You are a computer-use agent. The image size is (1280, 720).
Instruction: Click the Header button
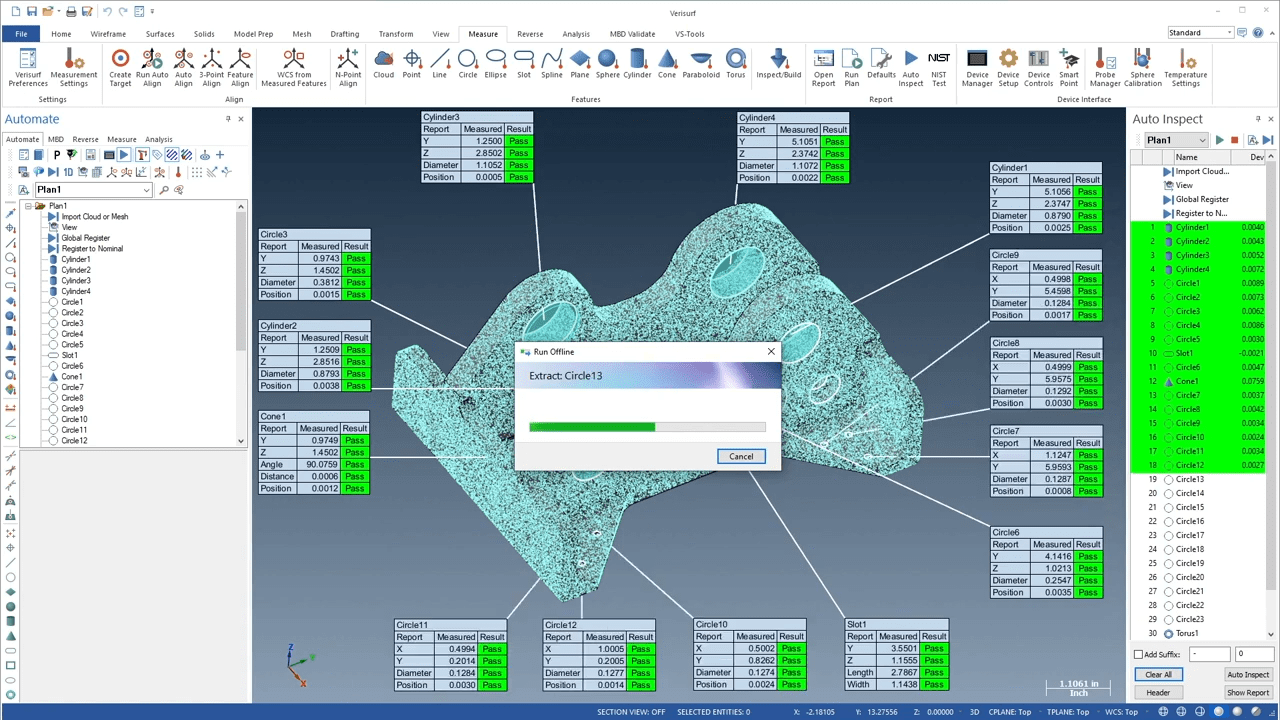[1158, 692]
